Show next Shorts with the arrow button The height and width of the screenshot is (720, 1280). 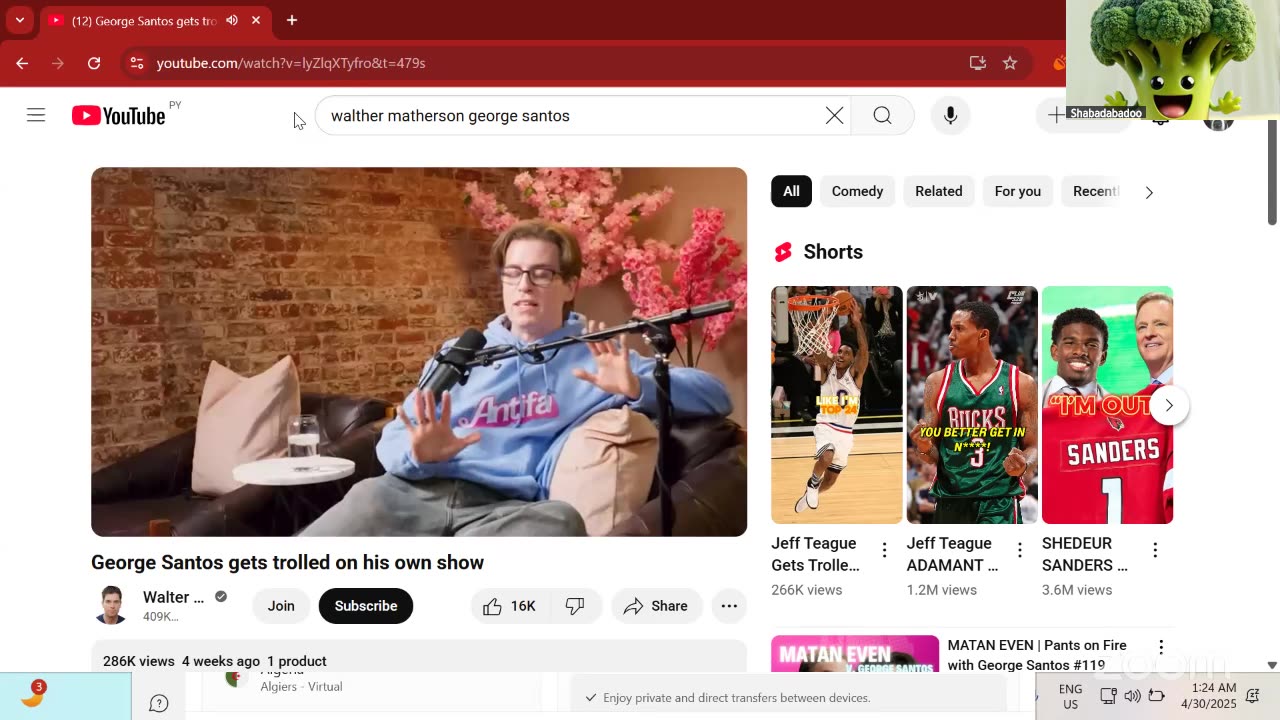[1169, 405]
